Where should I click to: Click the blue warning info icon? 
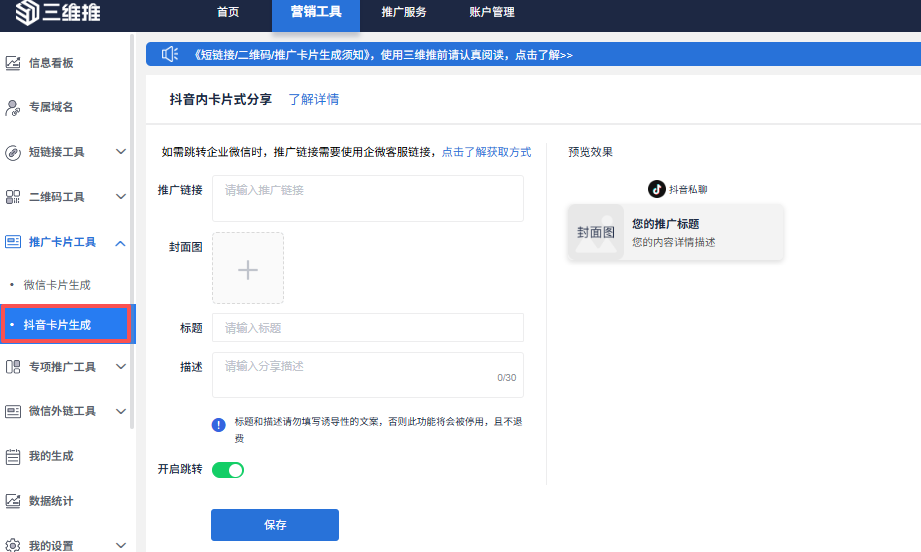(x=218, y=424)
